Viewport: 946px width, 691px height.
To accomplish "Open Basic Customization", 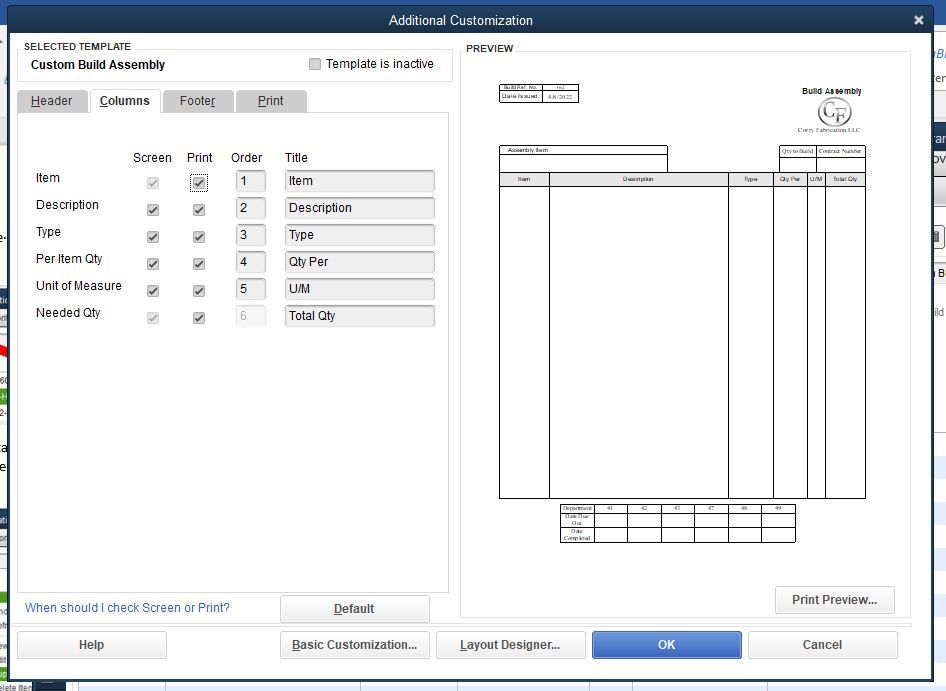I will coord(355,645).
